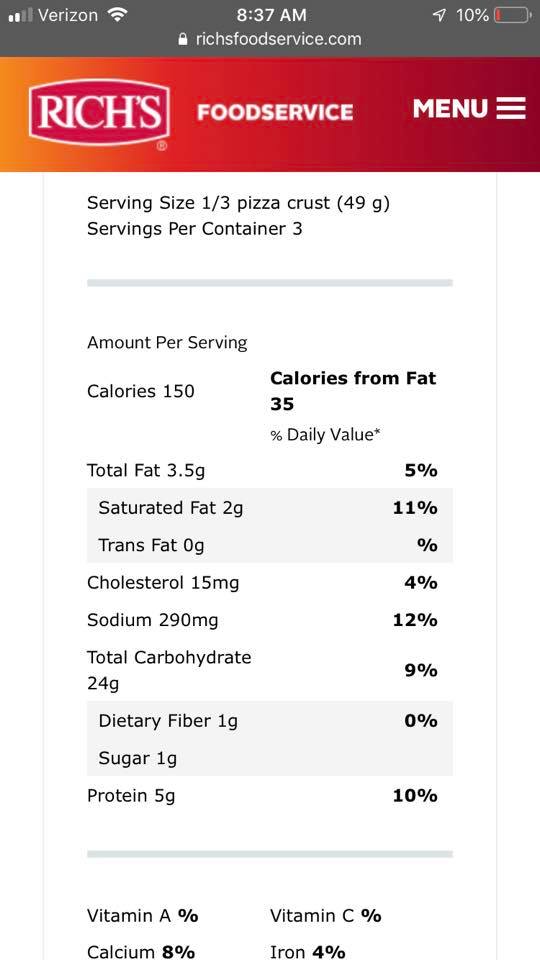This screenshot has height=960, width=540.
Task: Click the Dietary Fiber 1g row
Action: (269, 721)
